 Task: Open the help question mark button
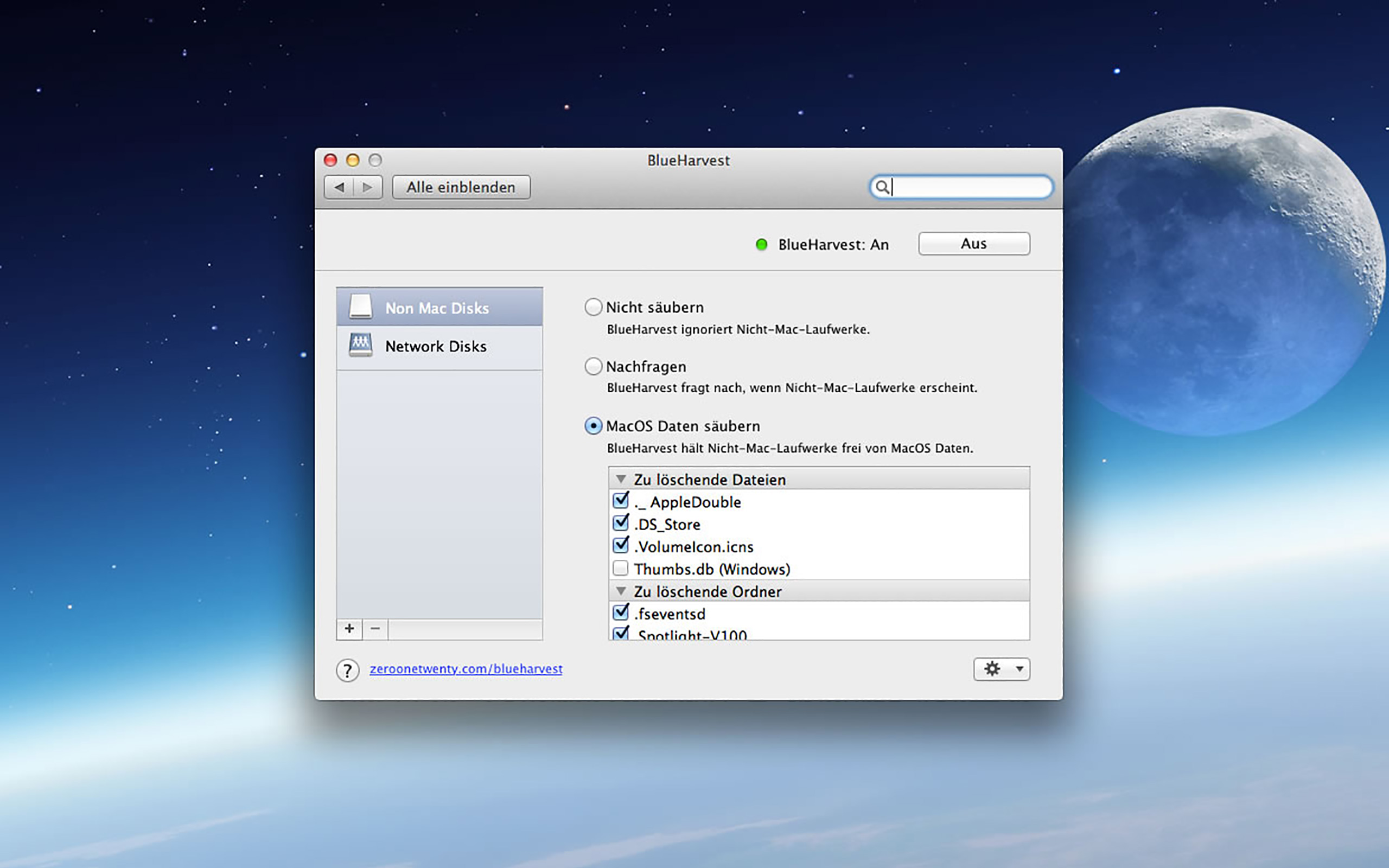348,670
